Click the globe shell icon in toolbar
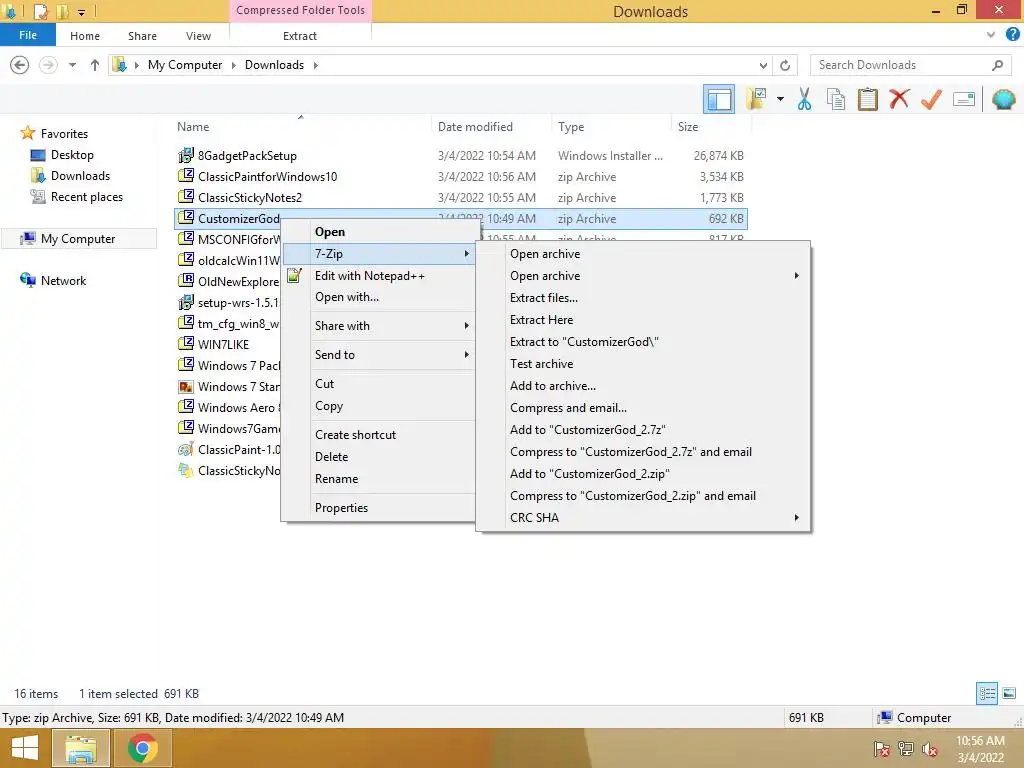 point(1003,99)
